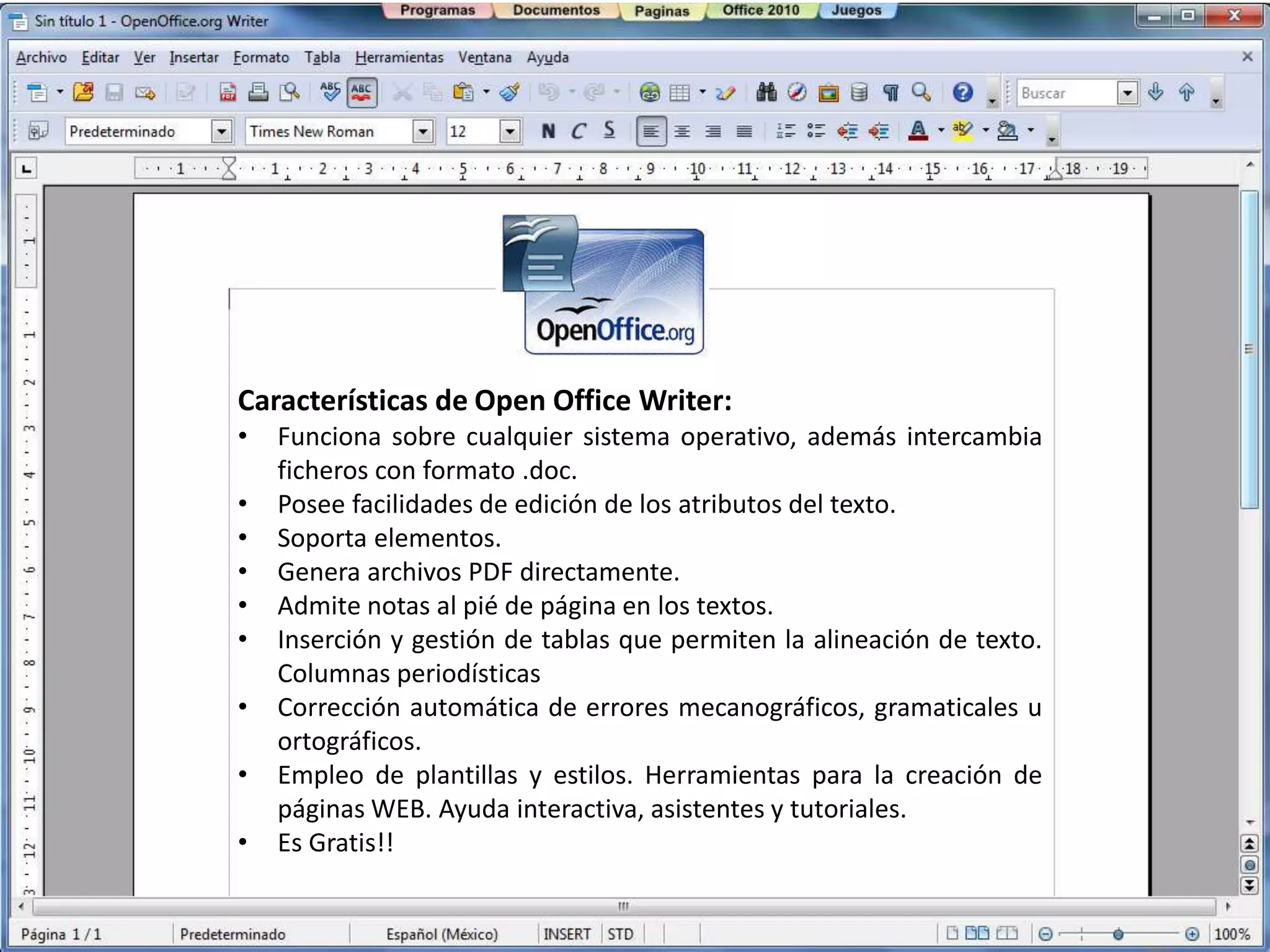Open OpenOffice Help question mark icon
This screenshot has width=1270, height=952.
[x=962, y=93]
